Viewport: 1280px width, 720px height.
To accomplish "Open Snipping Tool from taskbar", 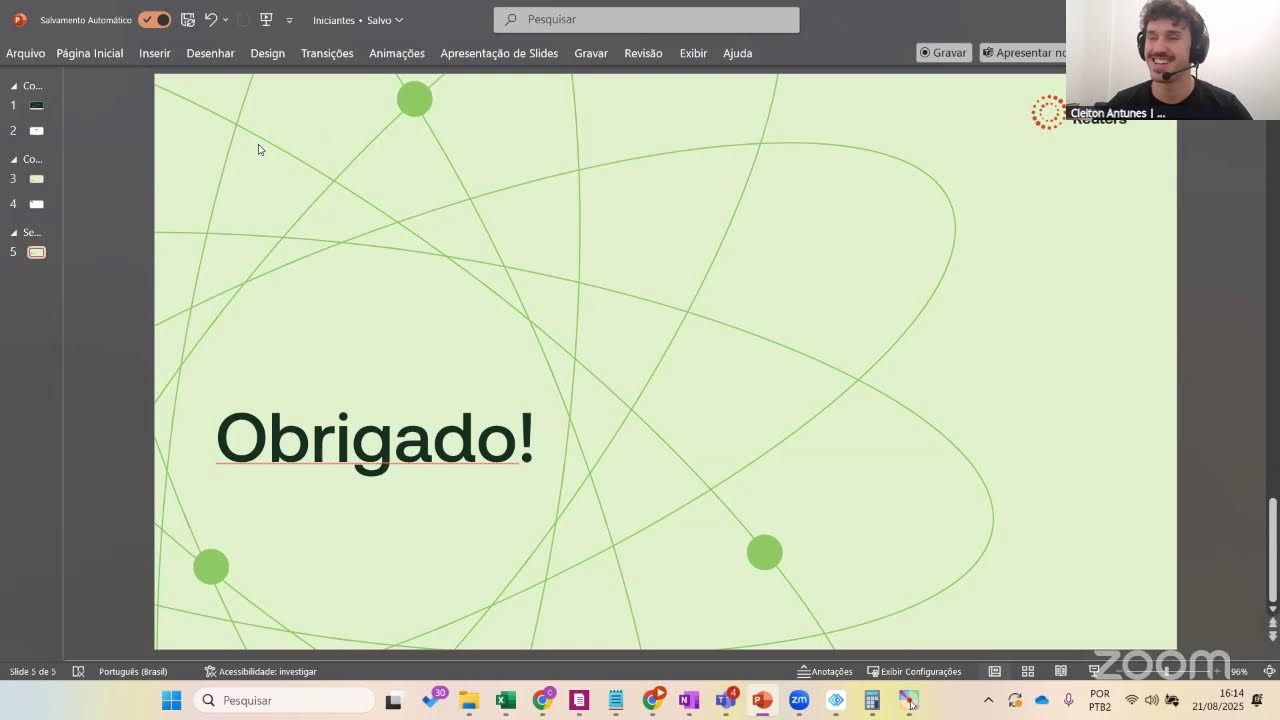I will click(908, 700).
